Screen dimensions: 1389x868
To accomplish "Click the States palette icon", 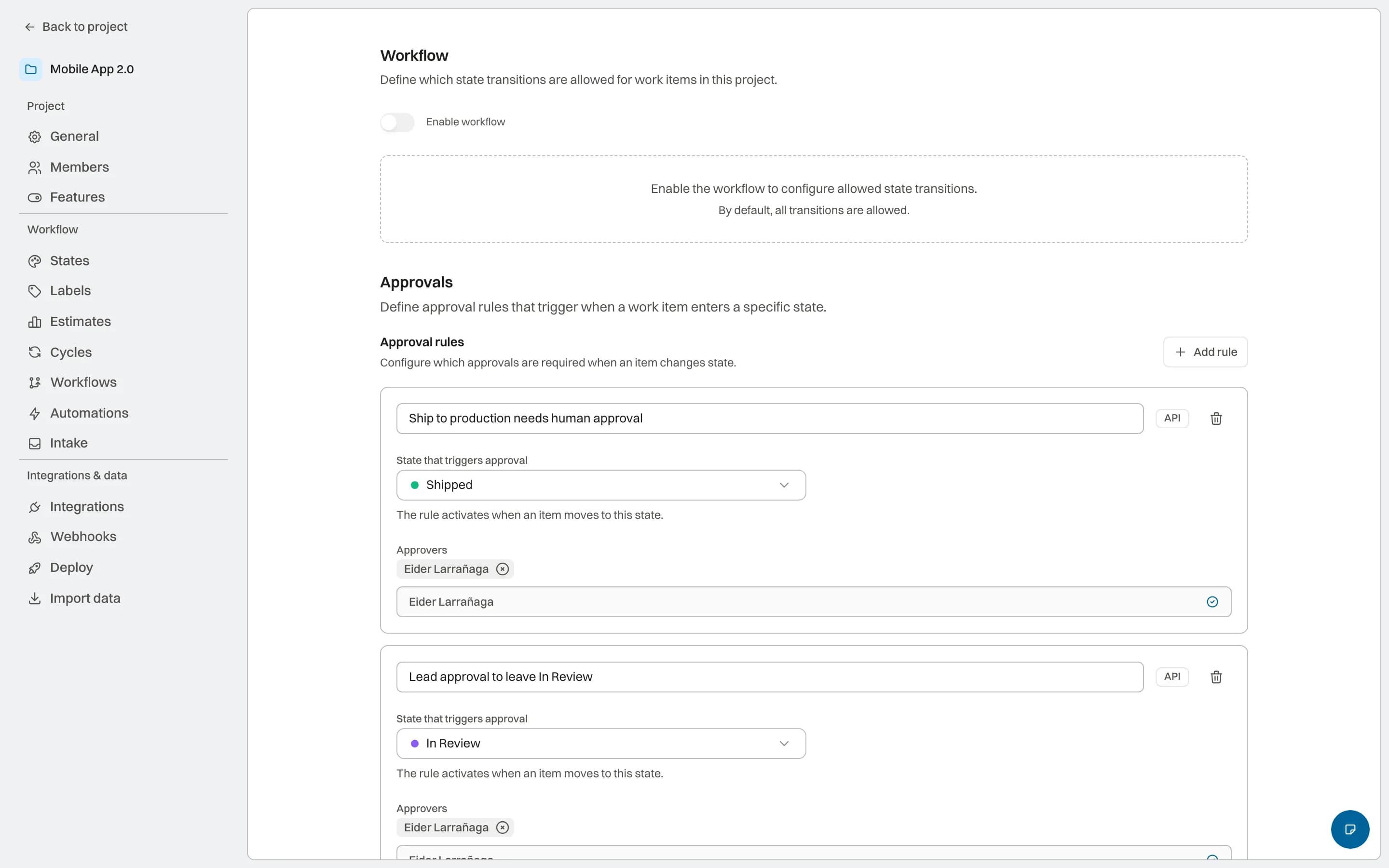I will (x=35, y=261).
